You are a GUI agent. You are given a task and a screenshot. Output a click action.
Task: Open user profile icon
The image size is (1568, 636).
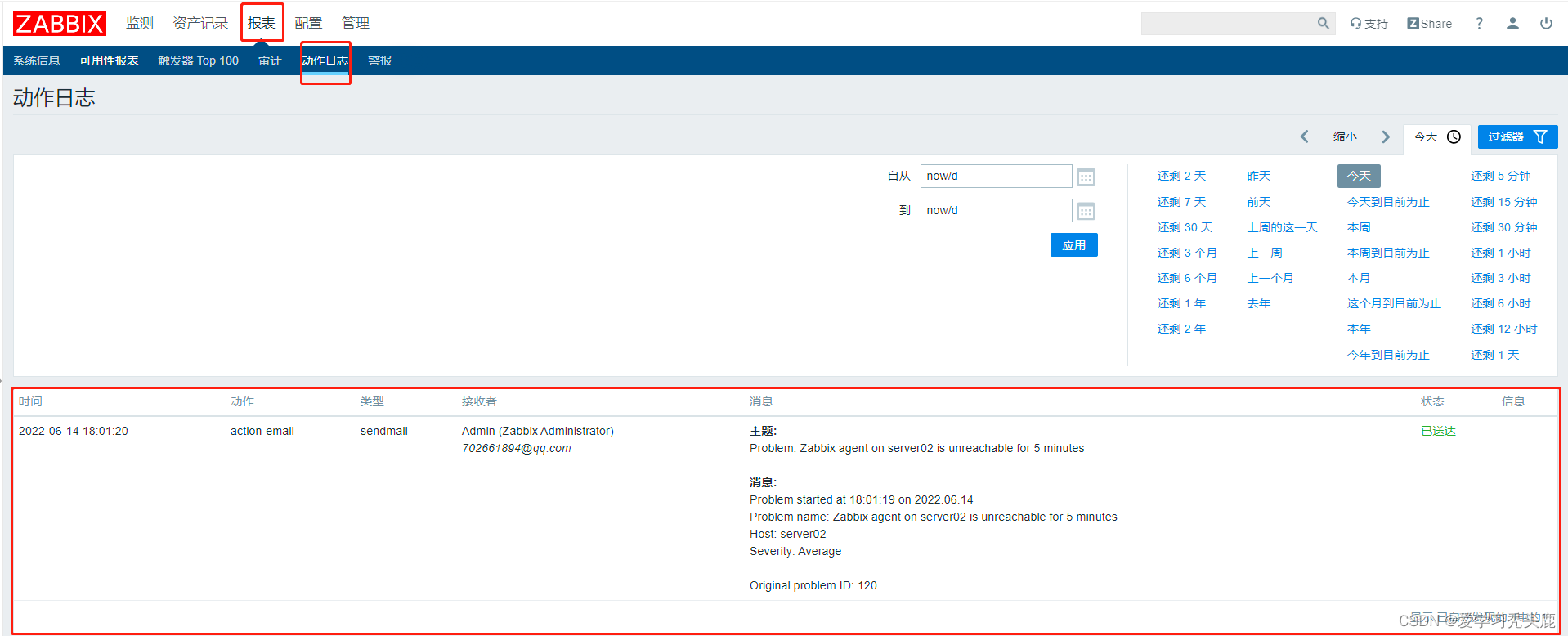tap(1512, 24)
